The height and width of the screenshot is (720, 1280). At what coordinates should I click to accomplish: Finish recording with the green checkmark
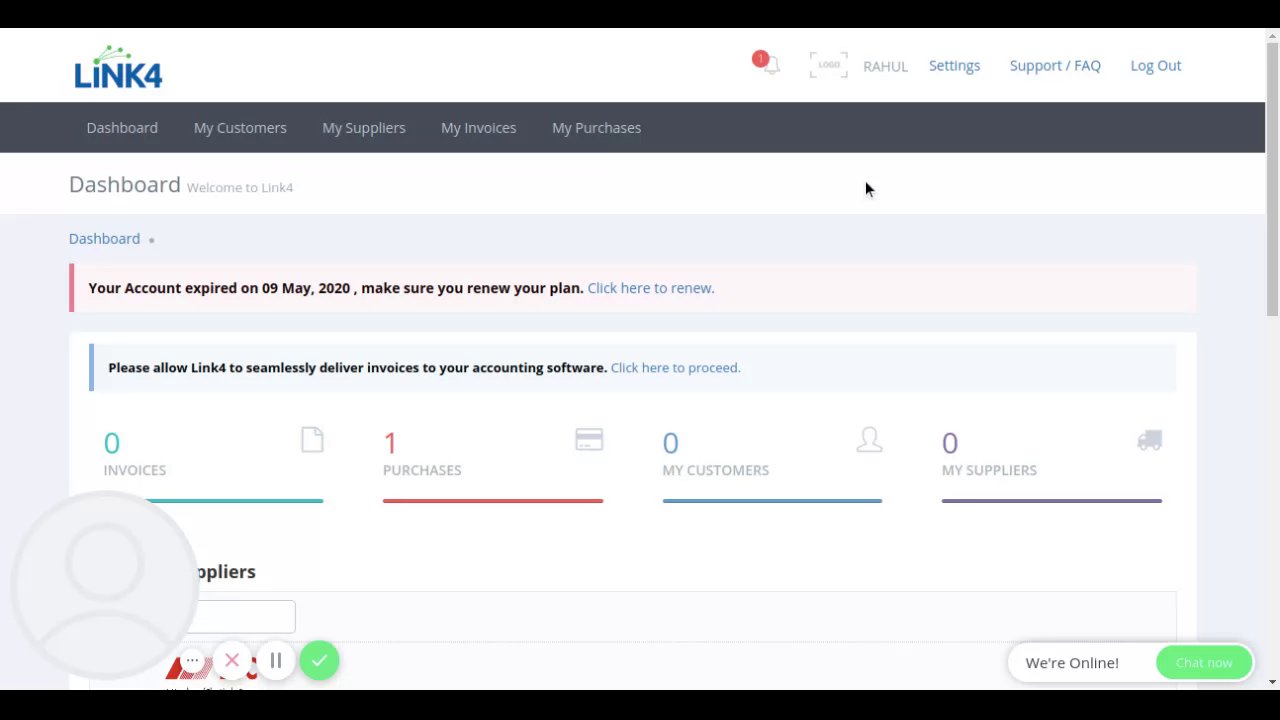coord(319,660)
